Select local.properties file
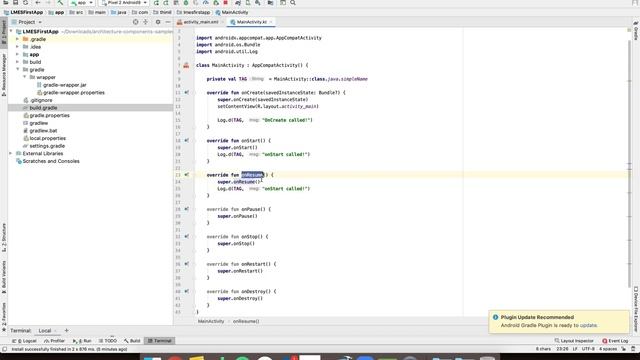The height and width of the screenshot is (360, 640). tap(44, 138)
